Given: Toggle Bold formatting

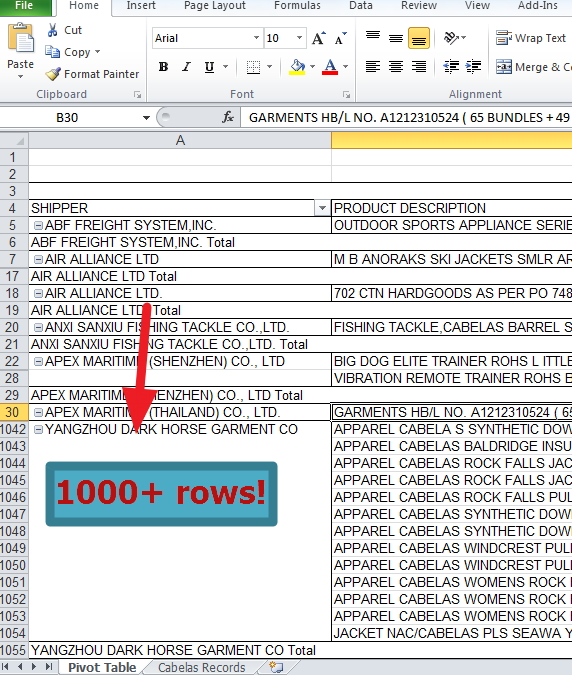Looking at the screenshot, I should pyautogui.click(x=163, y=67).
